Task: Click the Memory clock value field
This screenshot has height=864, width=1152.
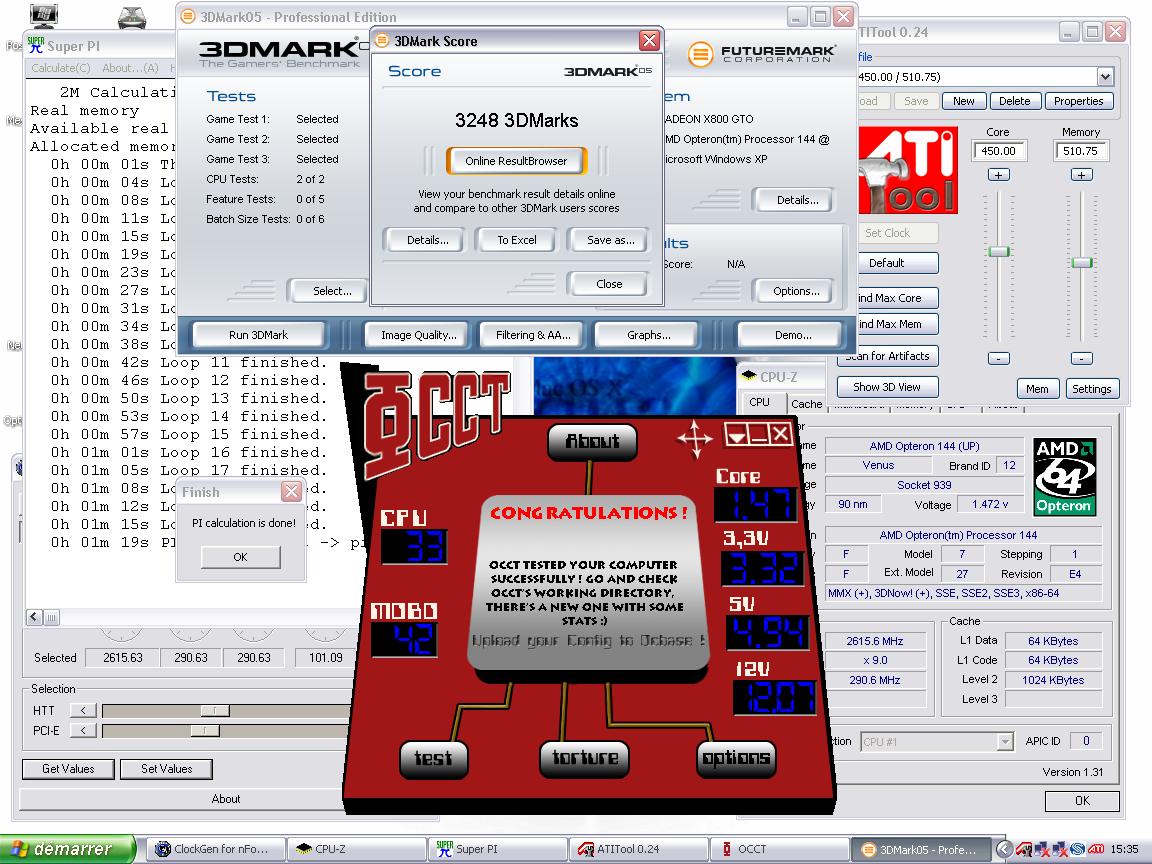Action: tap(1081, 151)
